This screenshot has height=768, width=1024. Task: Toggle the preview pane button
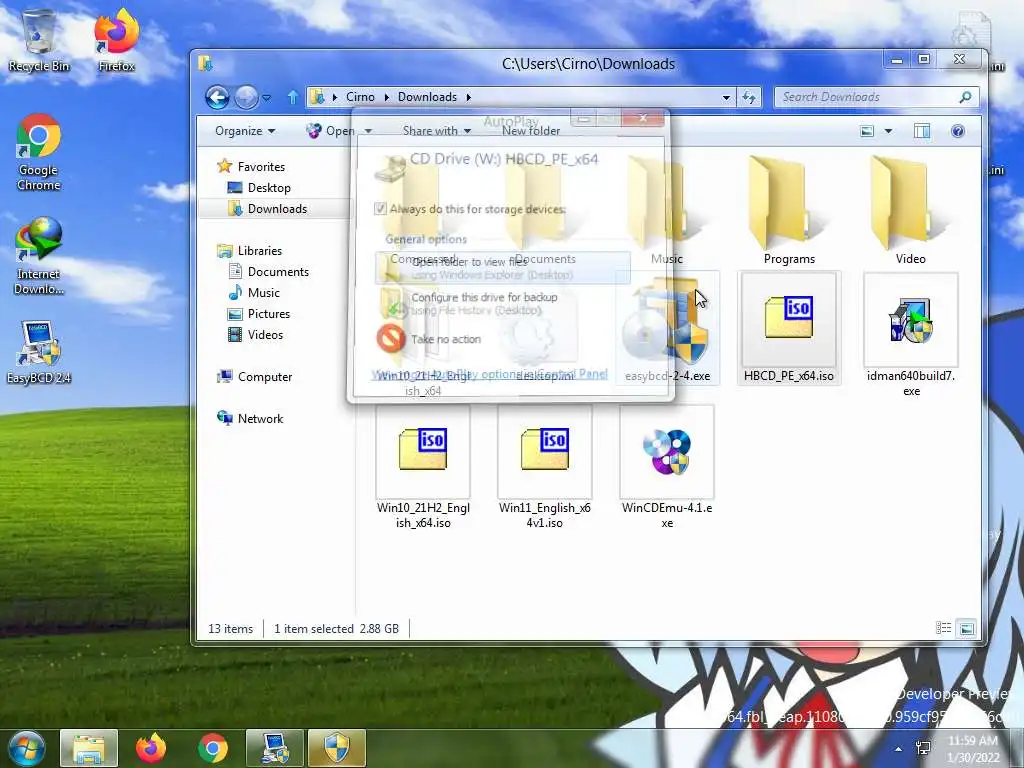point(922,131)
